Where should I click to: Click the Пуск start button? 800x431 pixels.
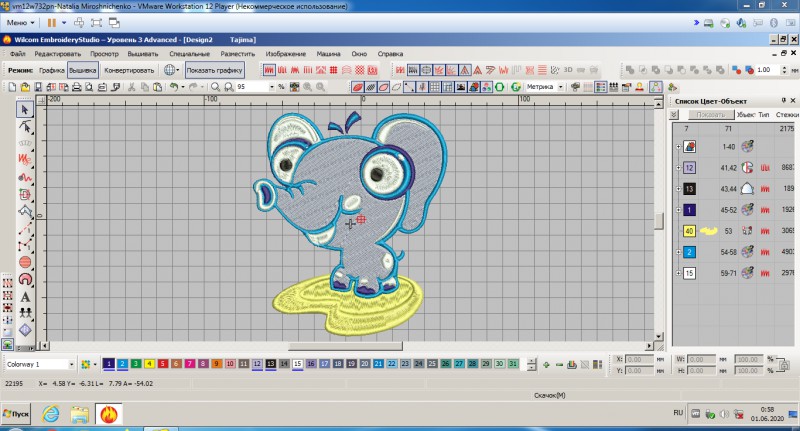tap(16, 414)
